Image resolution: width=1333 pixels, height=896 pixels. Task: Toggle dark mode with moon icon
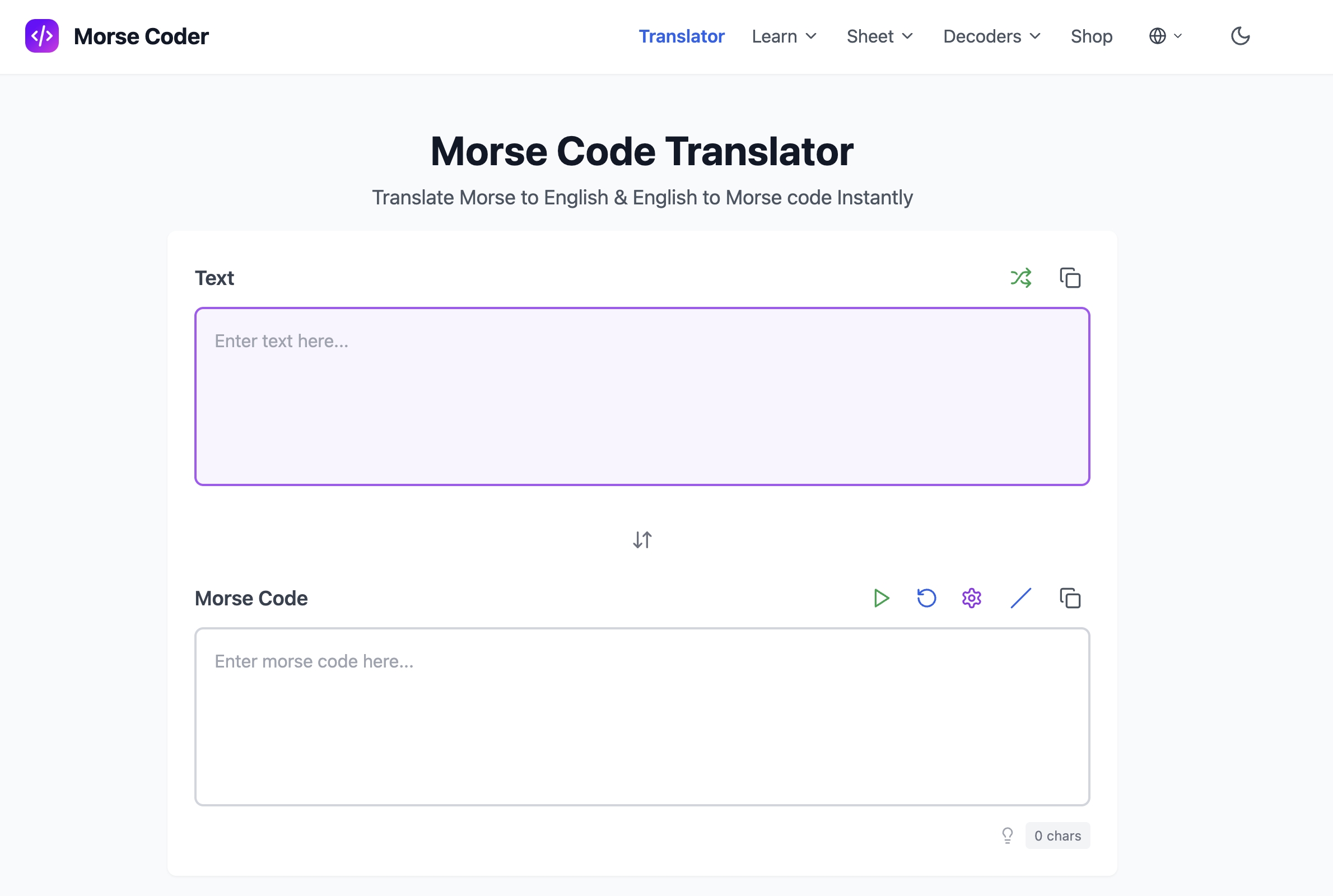click(1240, 36)
